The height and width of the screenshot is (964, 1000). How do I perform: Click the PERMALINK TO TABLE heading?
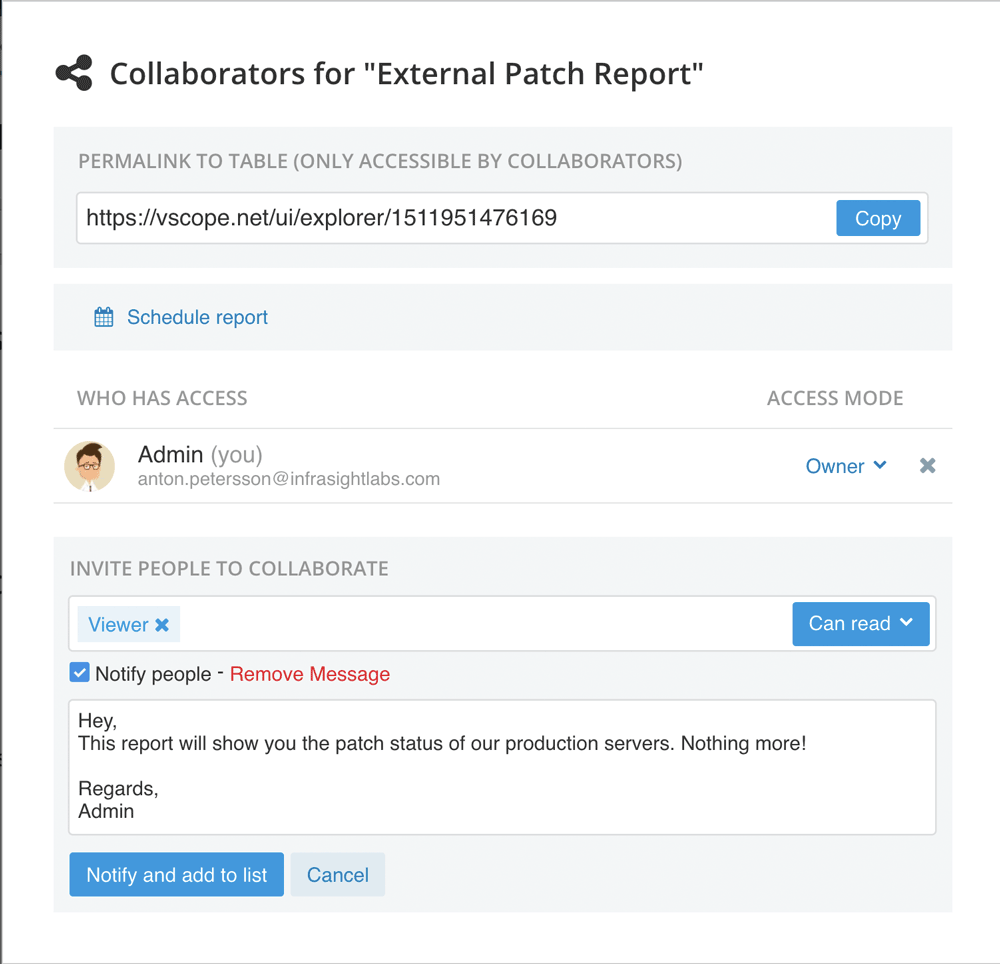[x=380, y=161]
